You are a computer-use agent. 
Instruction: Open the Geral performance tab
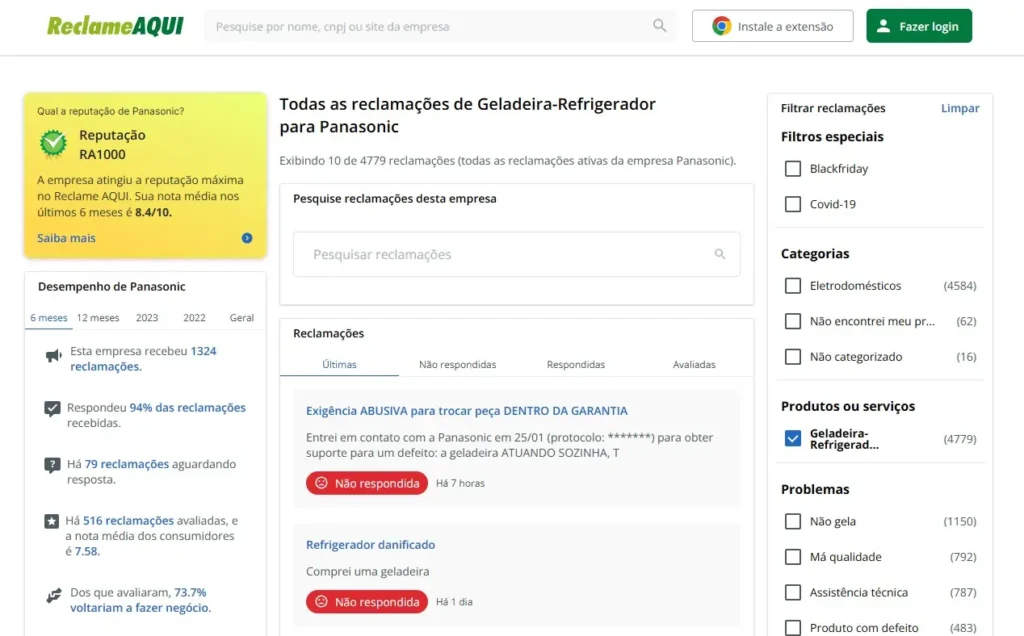click(242, 318)
